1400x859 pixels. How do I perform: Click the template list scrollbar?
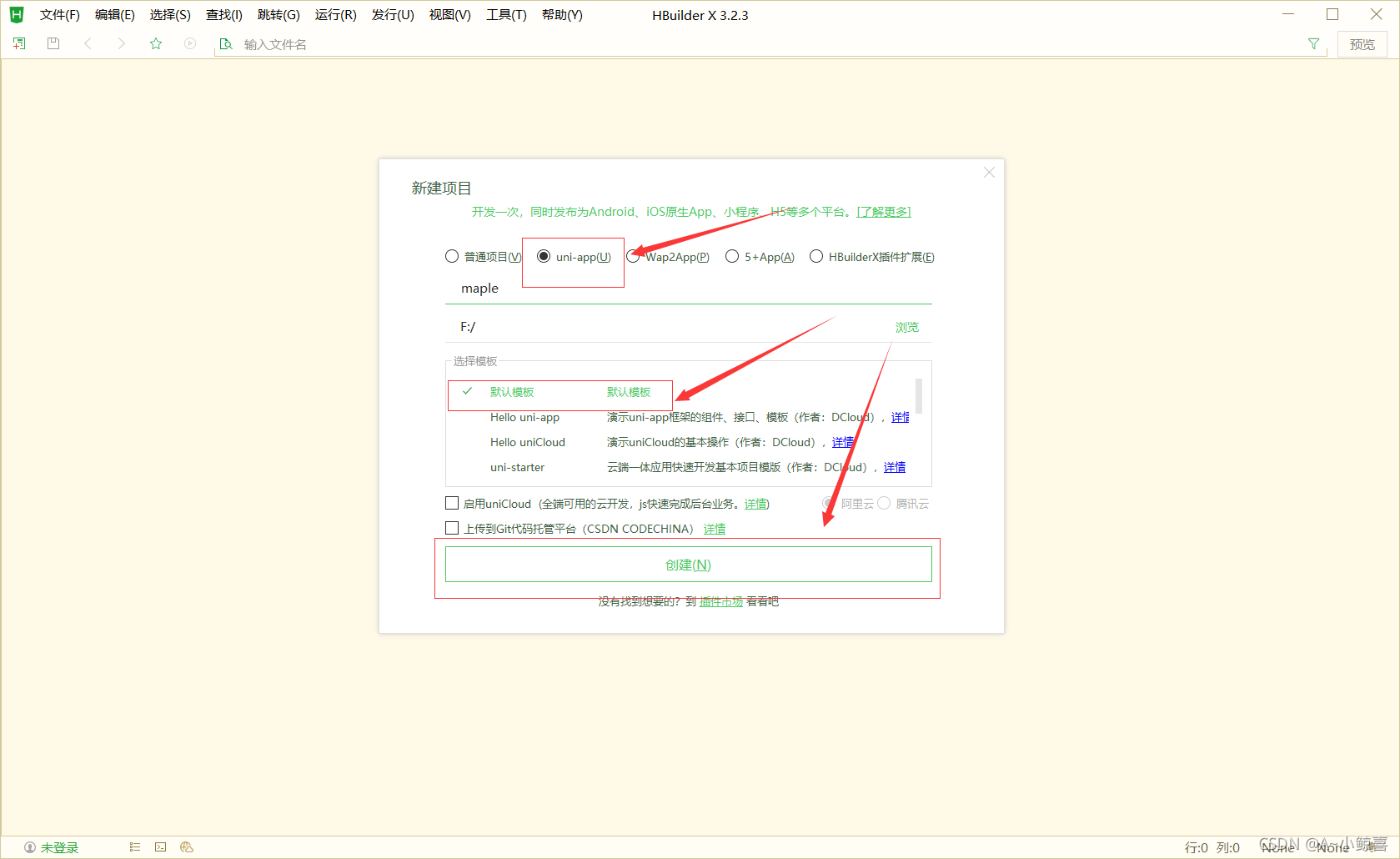919,396
